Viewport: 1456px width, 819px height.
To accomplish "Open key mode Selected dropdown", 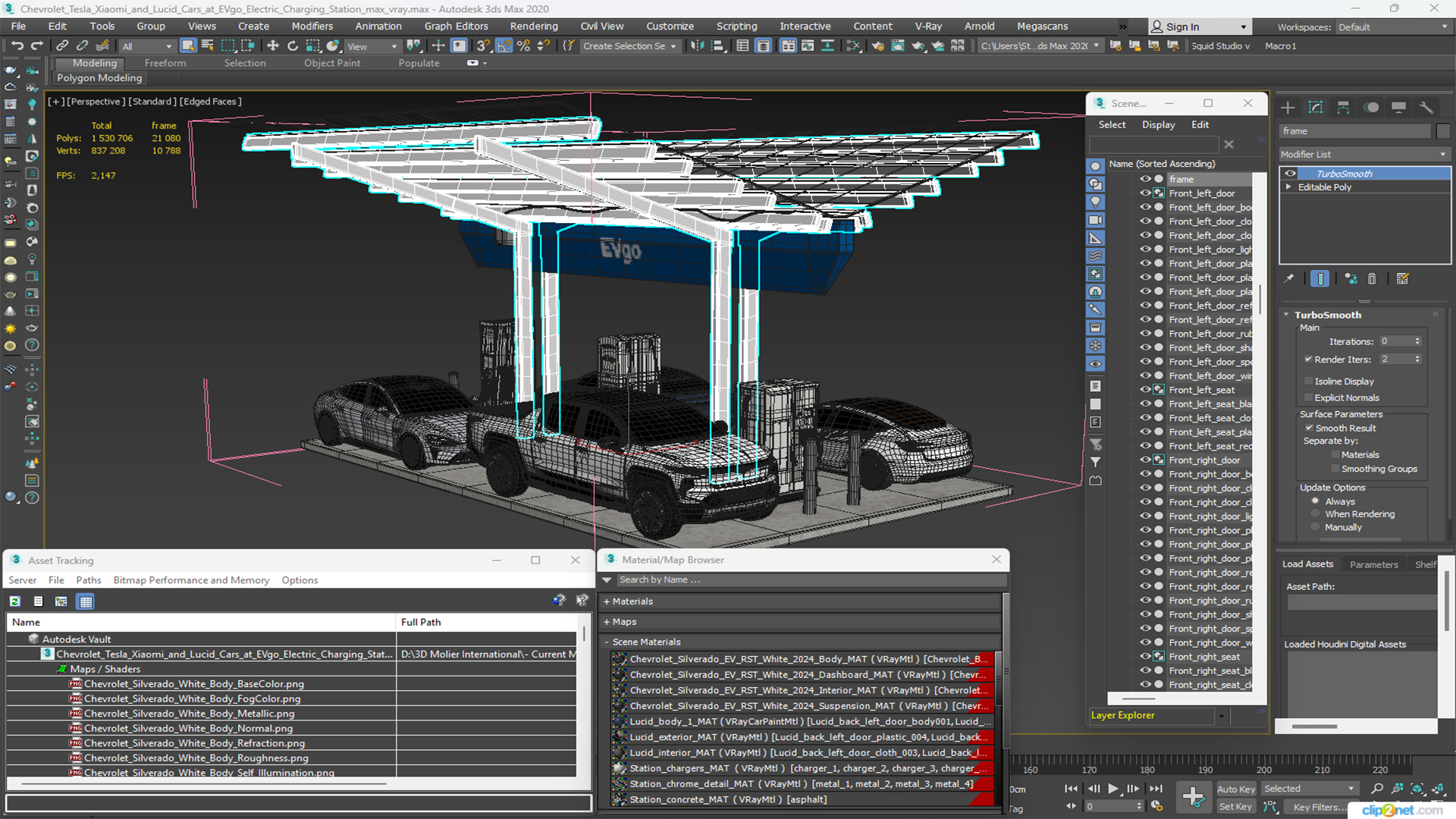I will pyautogui.click(x=1309, y=789).
